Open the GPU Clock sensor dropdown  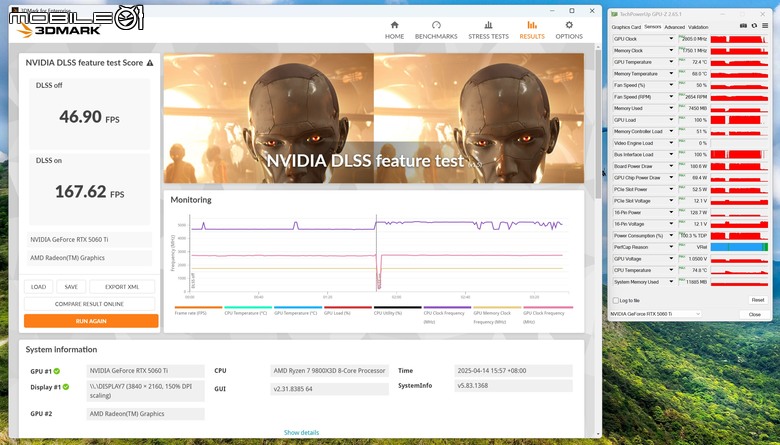tap(671, 39)
